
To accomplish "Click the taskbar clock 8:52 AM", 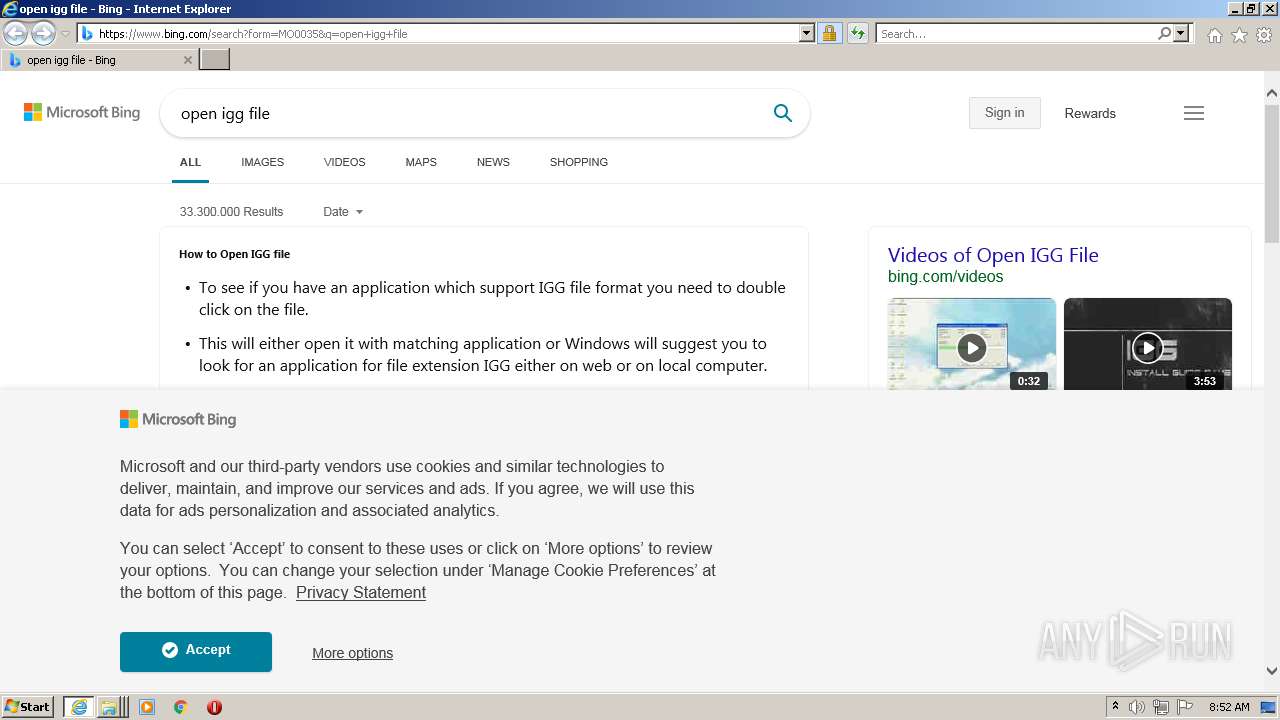I will coord(1229,707).
